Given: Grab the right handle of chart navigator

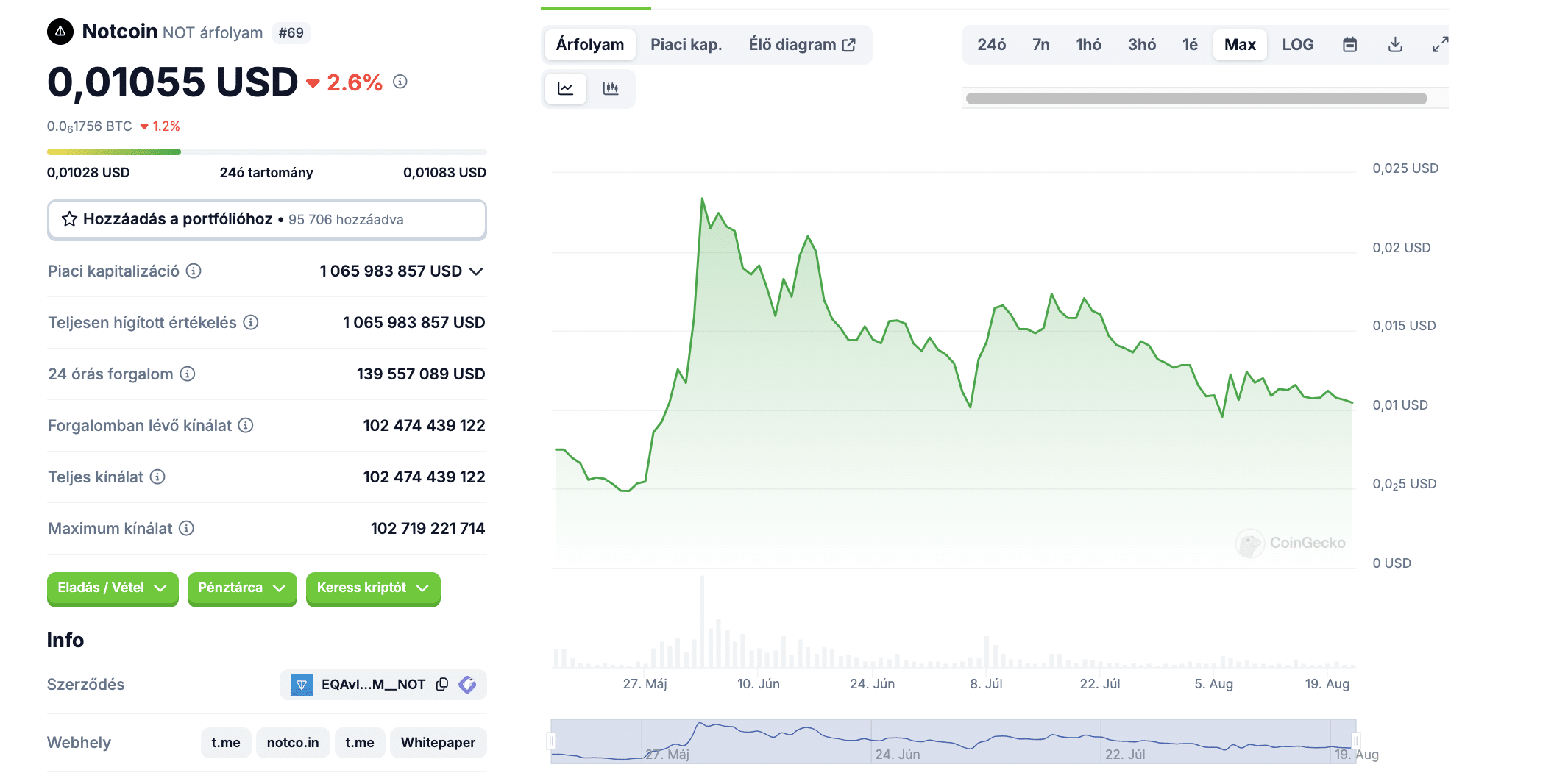Looking at the screenshot, I should click(x=1355, y=741).
